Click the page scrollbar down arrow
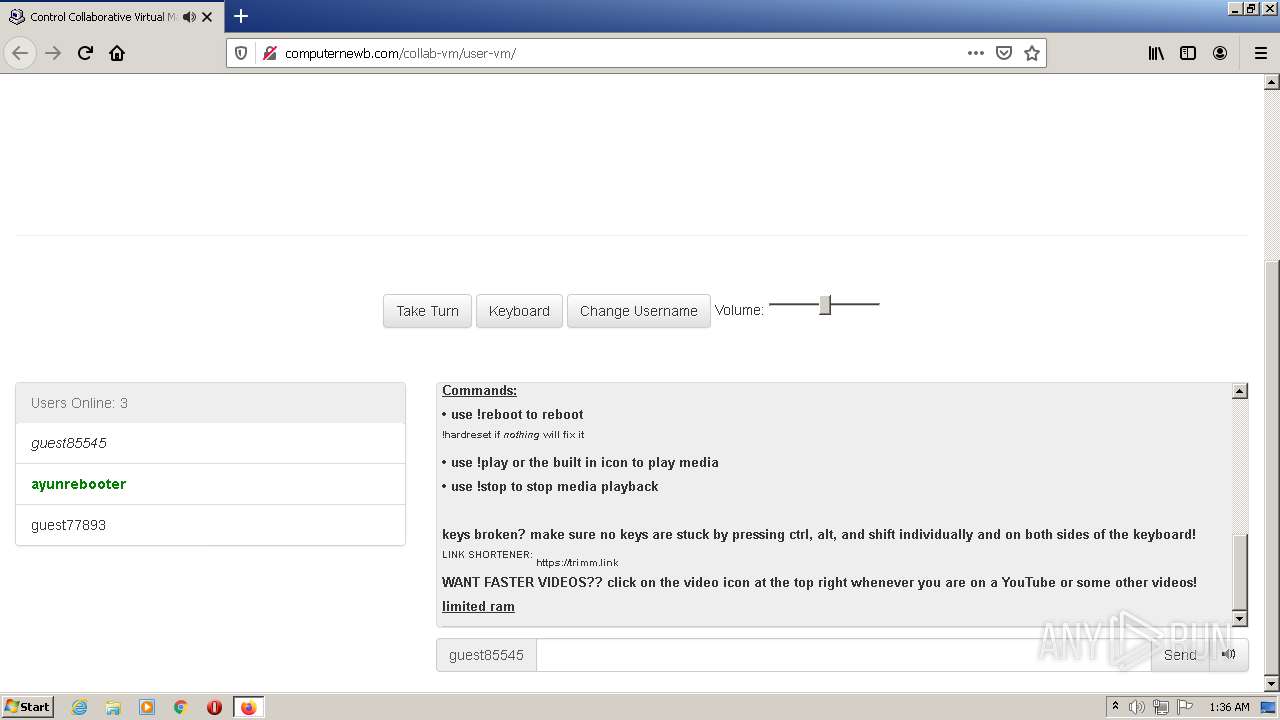 tap(1272, 684)
